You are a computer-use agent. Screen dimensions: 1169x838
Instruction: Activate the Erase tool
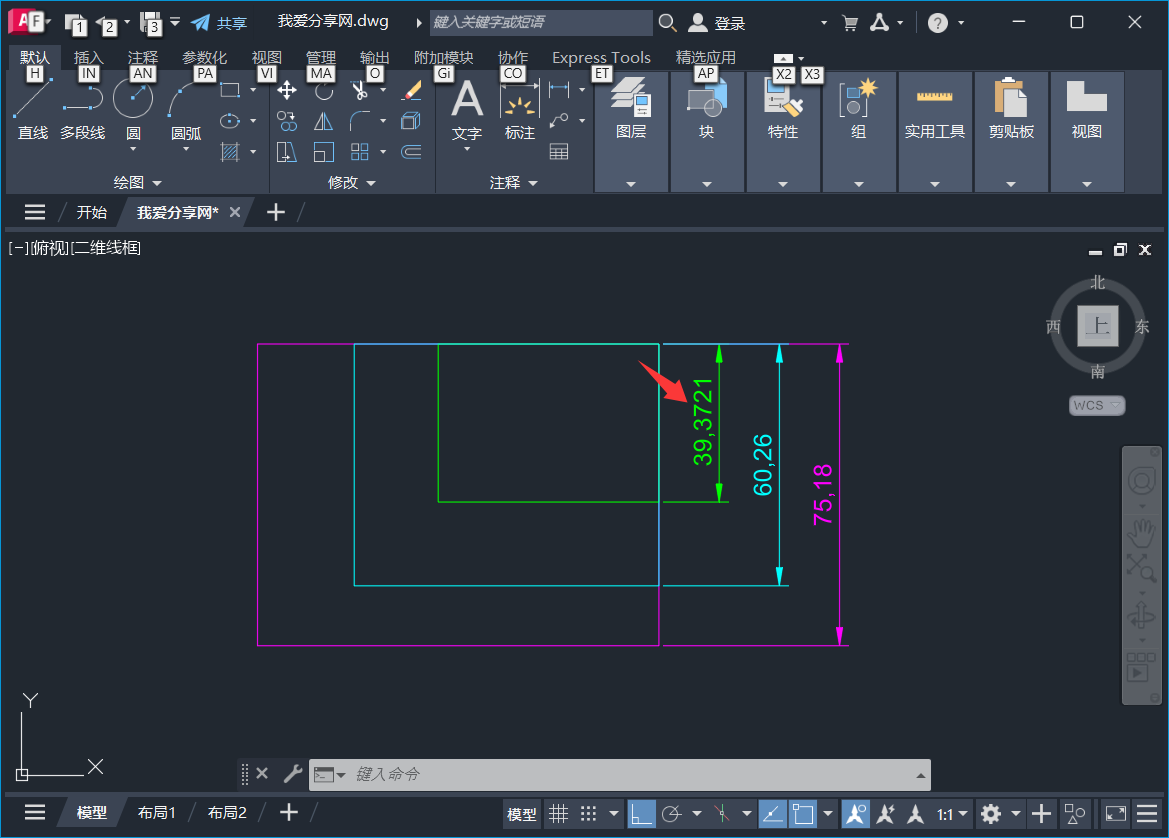412,91
